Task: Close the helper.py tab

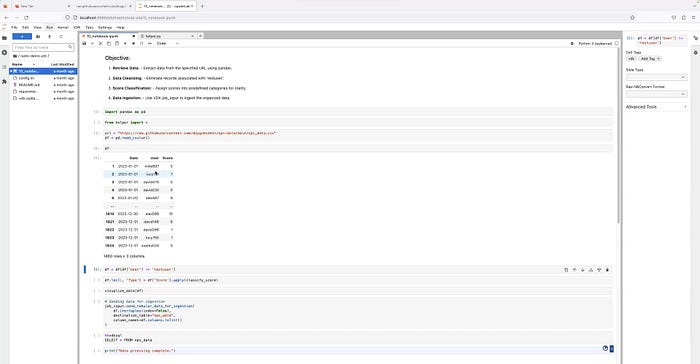Action: pyautogui.click(x=192, y=36)
